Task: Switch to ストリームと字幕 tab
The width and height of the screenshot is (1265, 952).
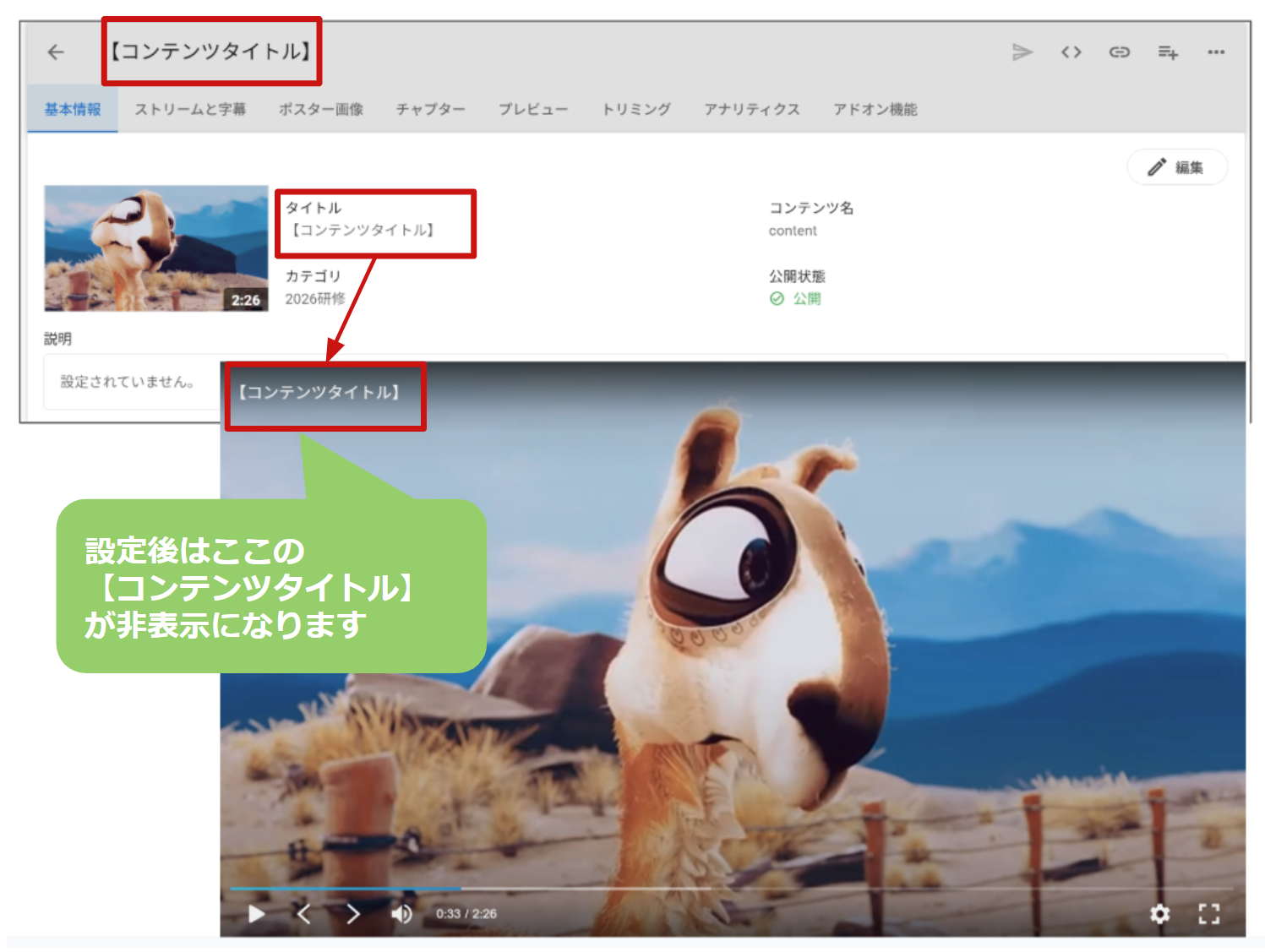Action: (x=190, y=109)
